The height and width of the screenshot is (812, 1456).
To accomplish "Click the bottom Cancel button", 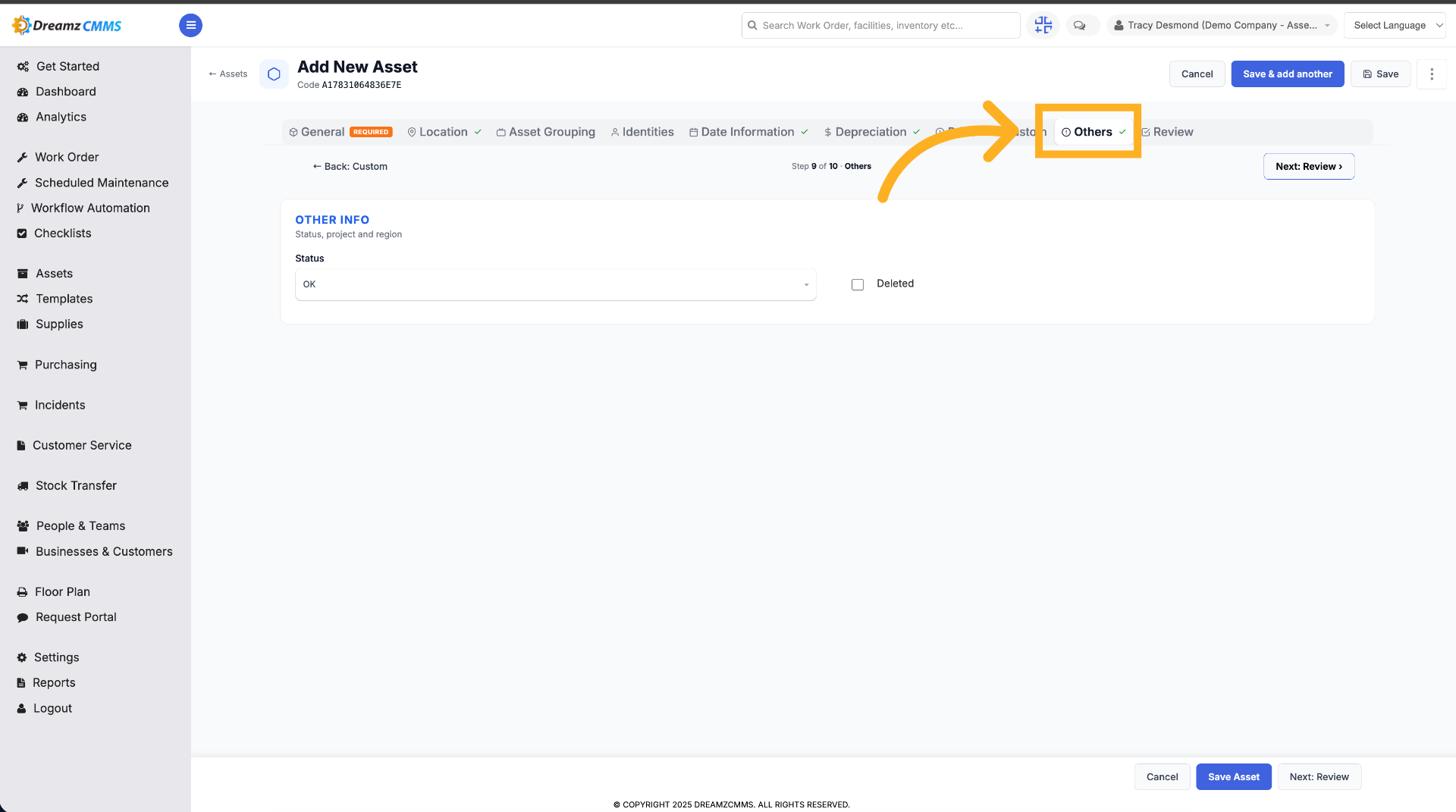I will (1162, 777).
